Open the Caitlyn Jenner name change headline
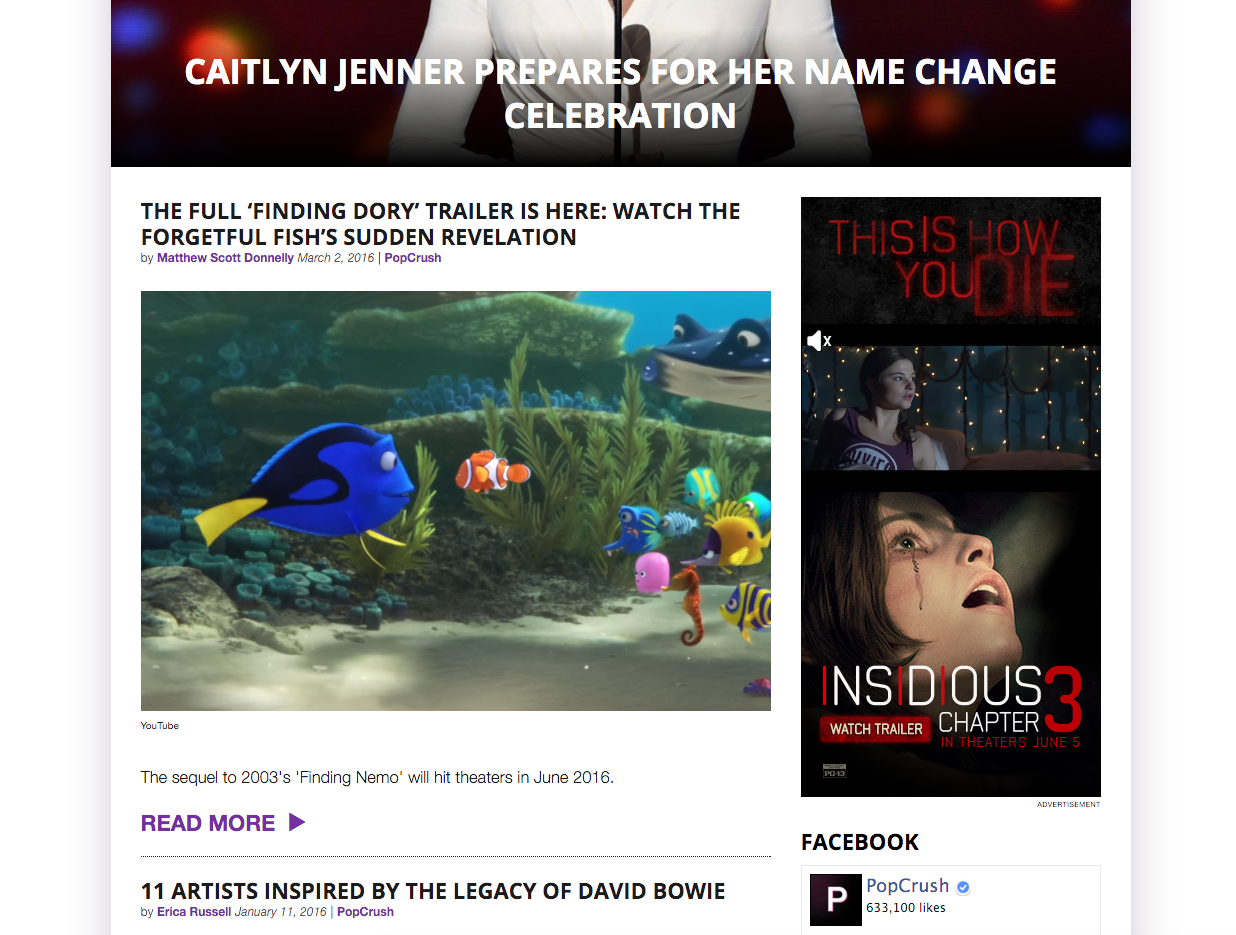Screen dimensions: 1236x935 620,94
